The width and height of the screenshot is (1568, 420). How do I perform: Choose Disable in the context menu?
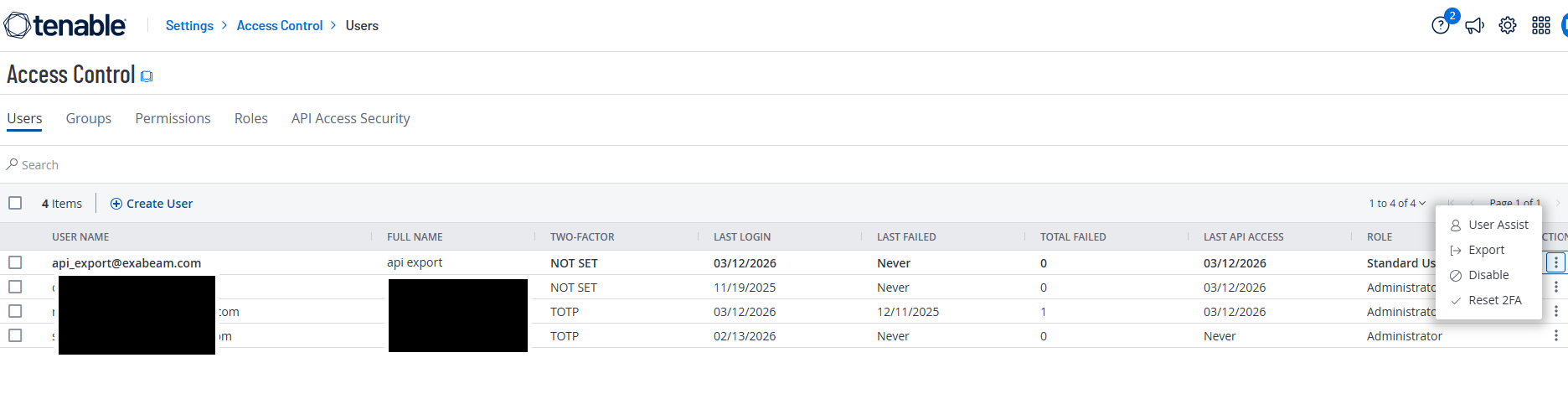[x=1488, y=275]
